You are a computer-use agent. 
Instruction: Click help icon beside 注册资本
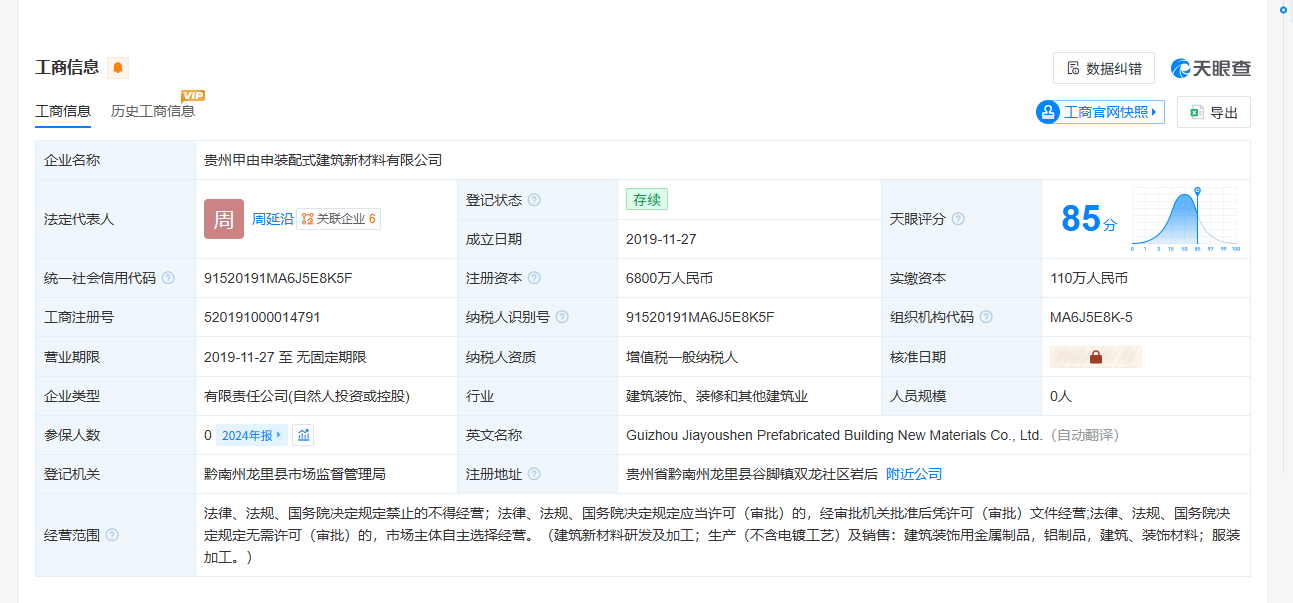pyautogui.click(x=534, y=278)
